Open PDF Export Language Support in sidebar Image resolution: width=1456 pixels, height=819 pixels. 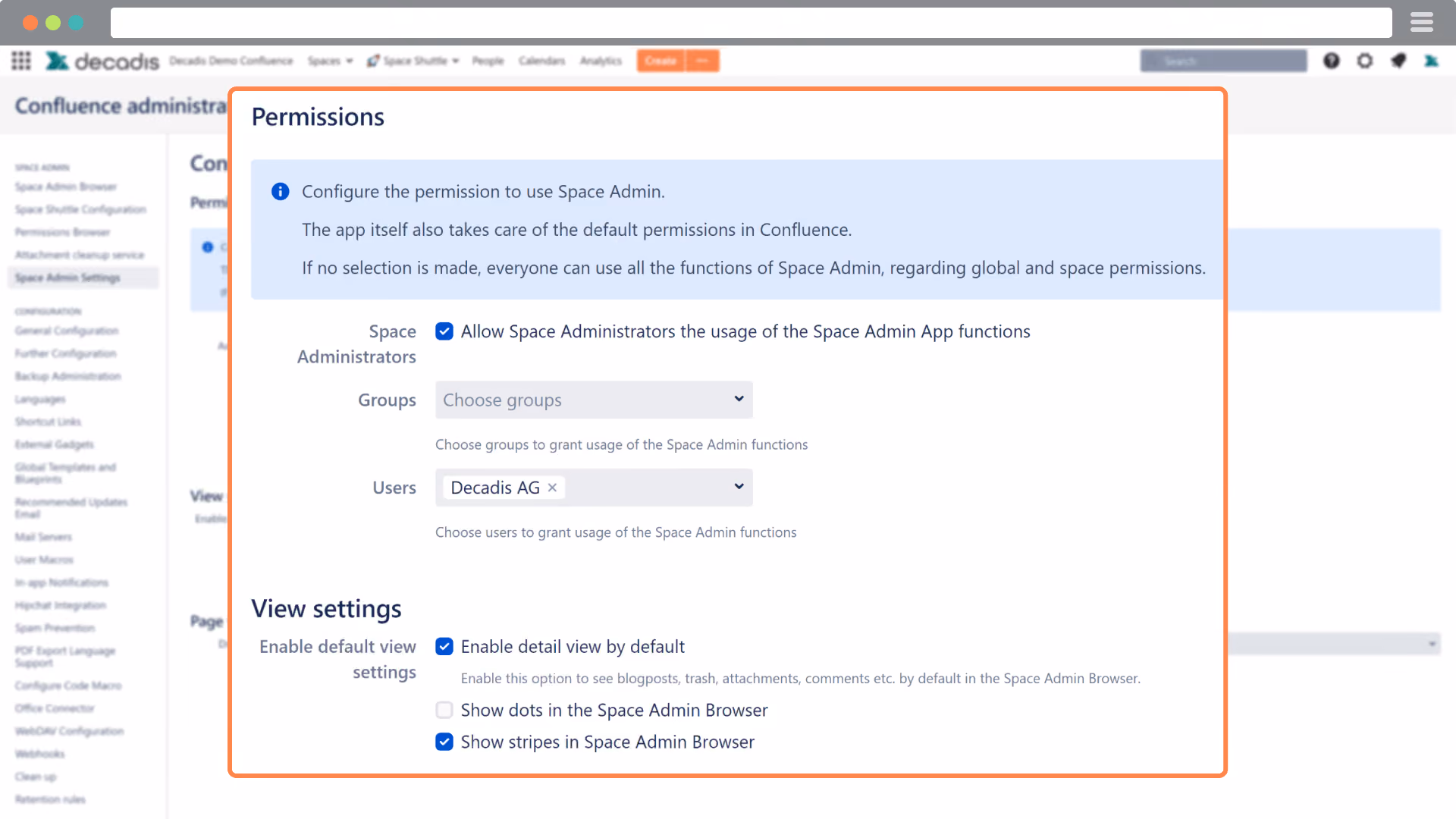coord(65,657)
